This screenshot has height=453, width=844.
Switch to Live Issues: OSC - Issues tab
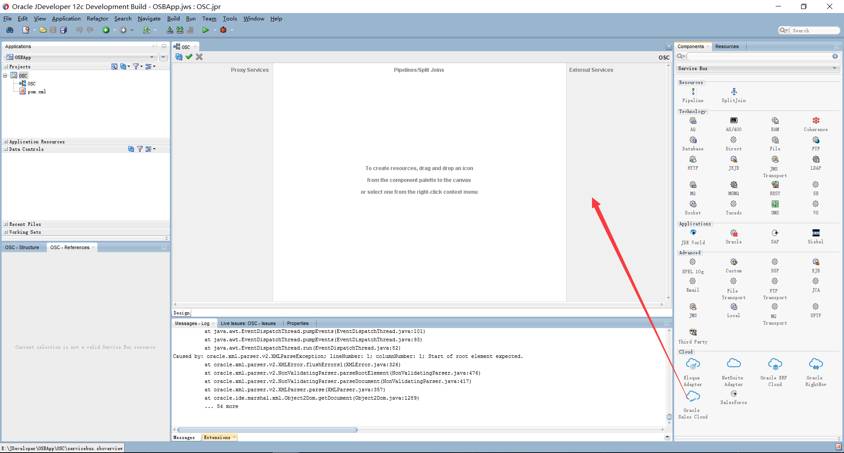pos(248,323)
